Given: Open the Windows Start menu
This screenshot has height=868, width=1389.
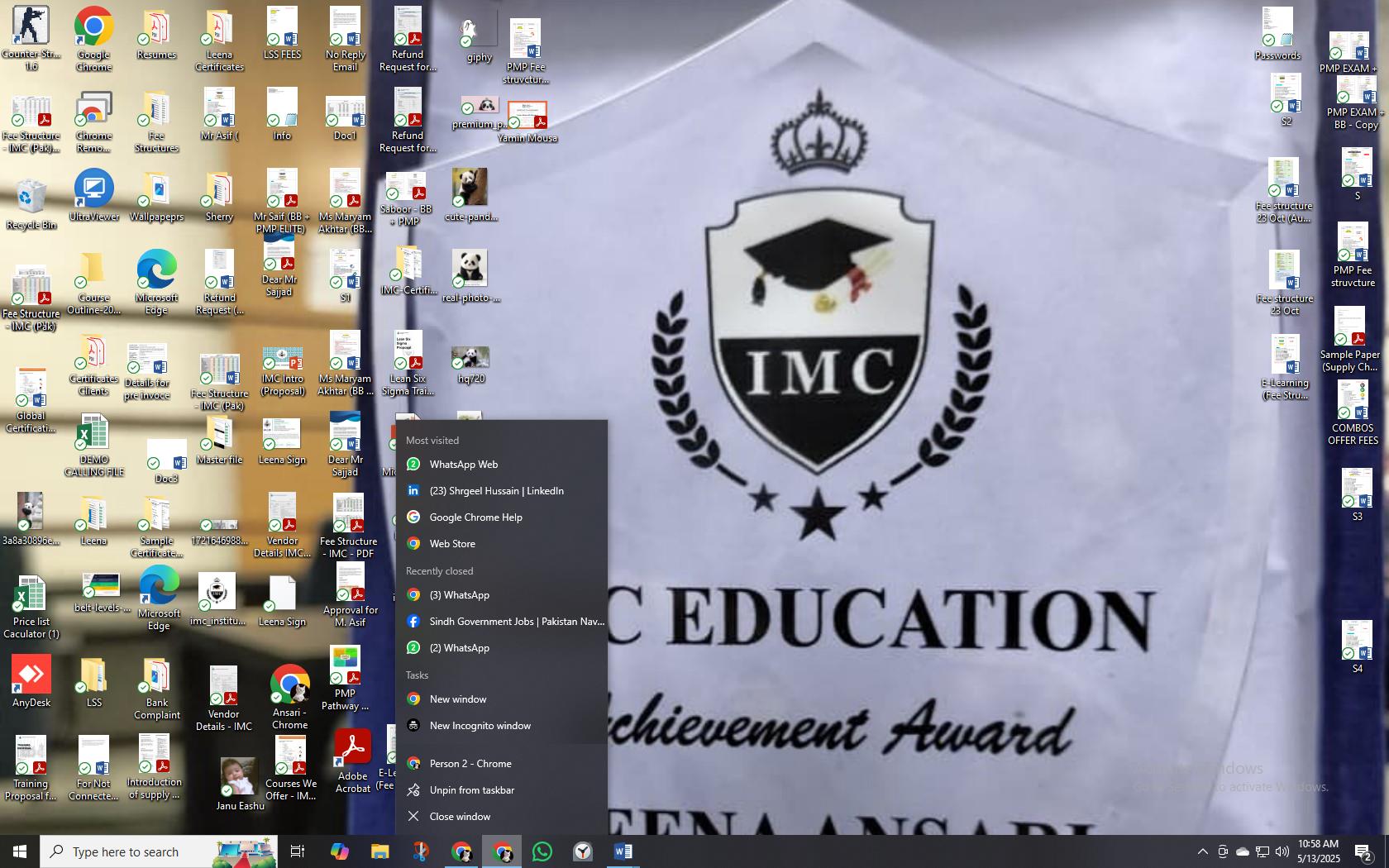Looking at the screenshot, I should coord(20,851).
